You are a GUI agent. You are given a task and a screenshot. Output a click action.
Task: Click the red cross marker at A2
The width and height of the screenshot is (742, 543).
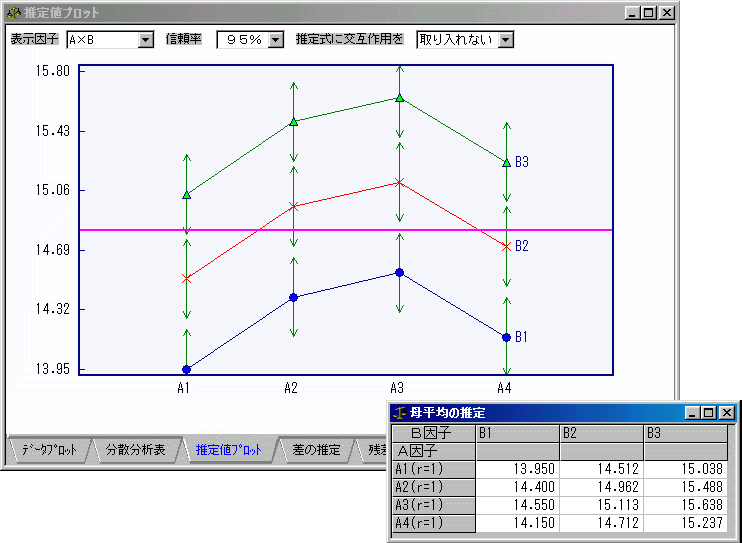(x=293, y=206)
